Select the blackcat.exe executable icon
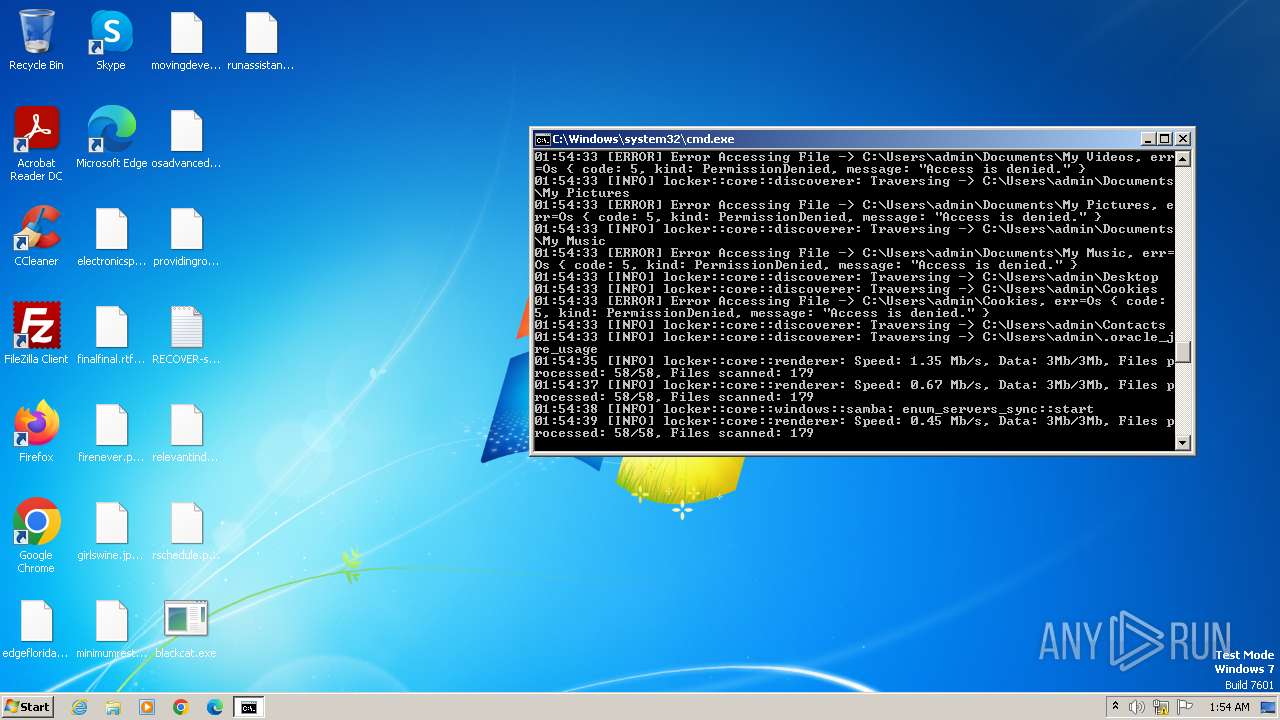1280x720 pixels. pos(186,628)
